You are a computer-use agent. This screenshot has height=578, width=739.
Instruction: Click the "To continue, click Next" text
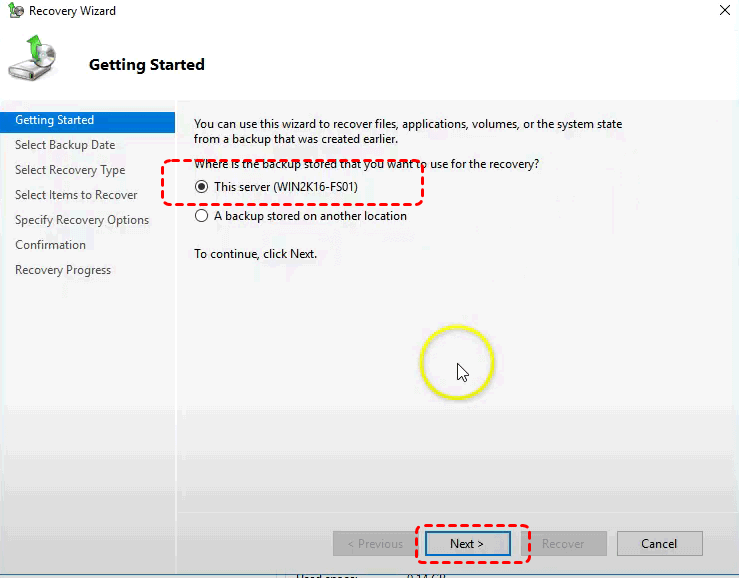click(x=255, y=254)
